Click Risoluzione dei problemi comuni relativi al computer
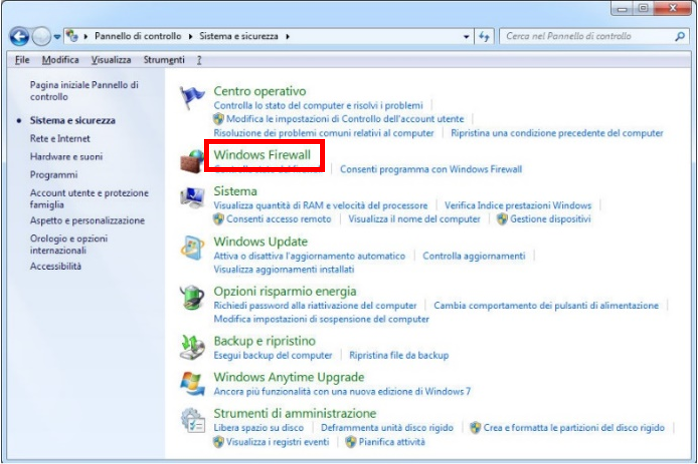698x464 pixels. coord(324,133)
